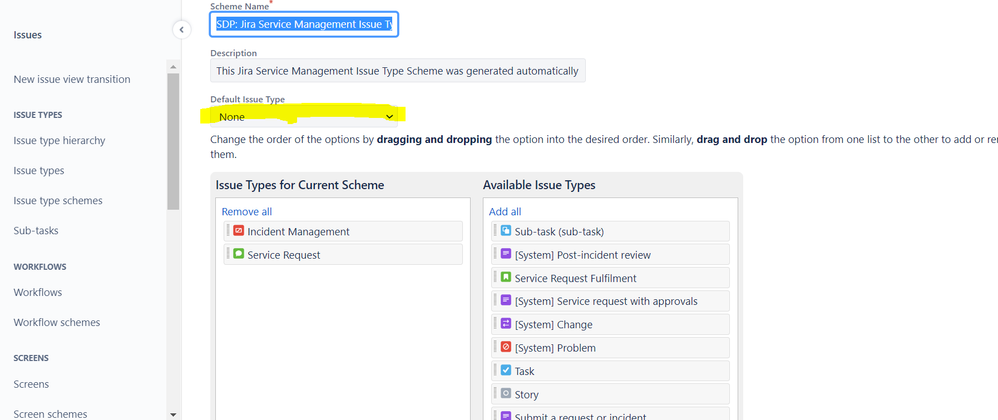Select Service Request Fulfilment row
998x420 pixels.
(x=610, y=277)
